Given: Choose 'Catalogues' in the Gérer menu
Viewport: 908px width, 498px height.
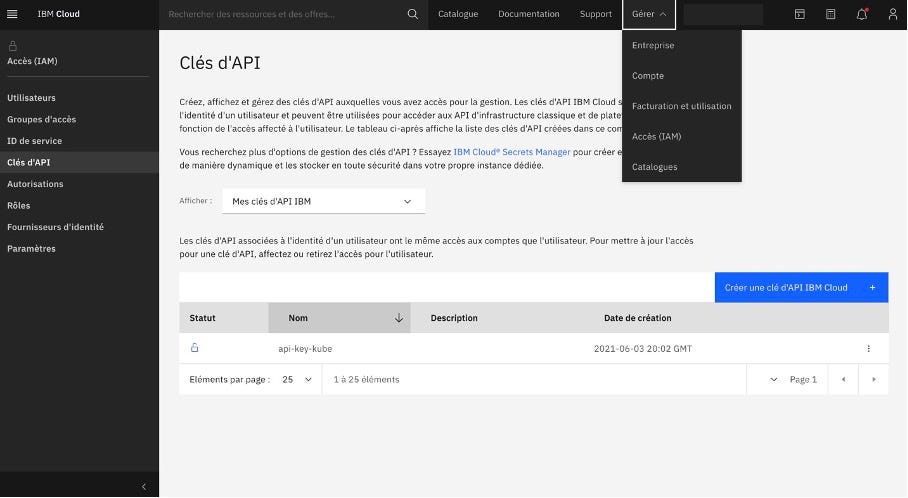Looking at the screenshot, I should point(654,167).
